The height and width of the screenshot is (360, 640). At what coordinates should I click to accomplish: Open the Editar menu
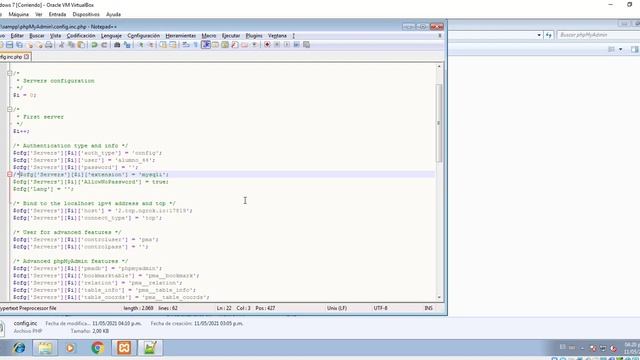tap(17, 36)
